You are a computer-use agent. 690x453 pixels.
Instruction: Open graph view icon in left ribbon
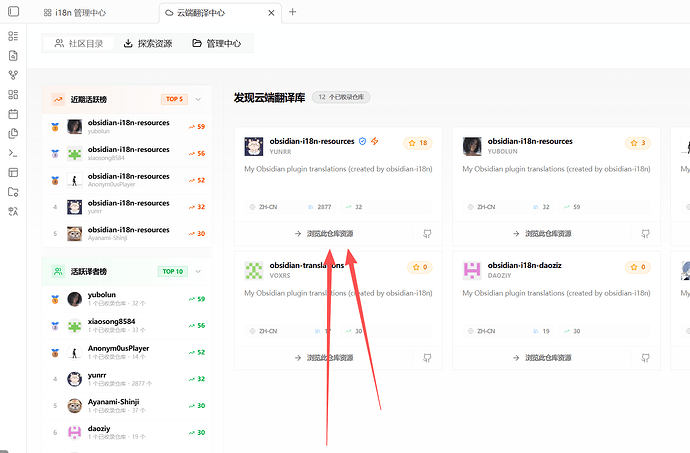pyautogui.click(x=13, y=75)
